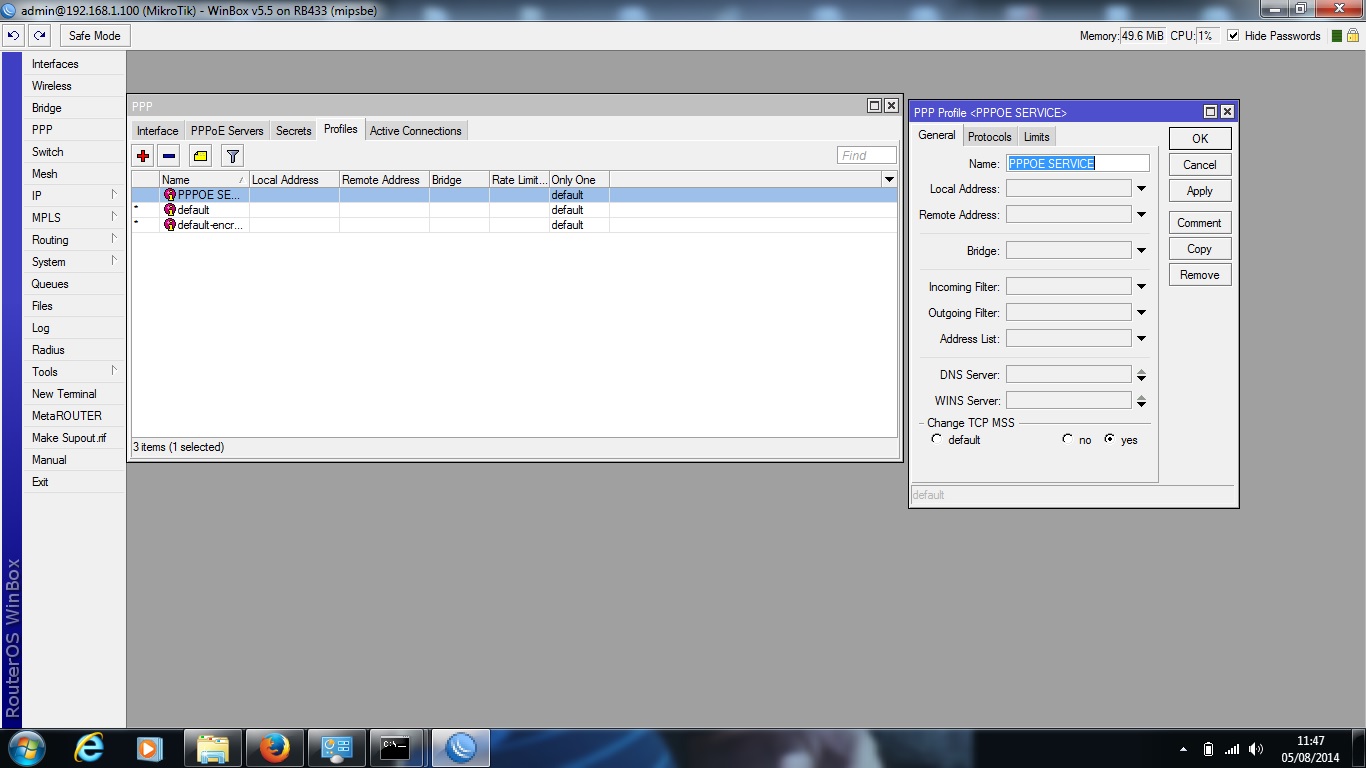Viewport: 1366px width, 768px height.
Task: Switch to Firefox on the taskbar
Action: point(274,748)
